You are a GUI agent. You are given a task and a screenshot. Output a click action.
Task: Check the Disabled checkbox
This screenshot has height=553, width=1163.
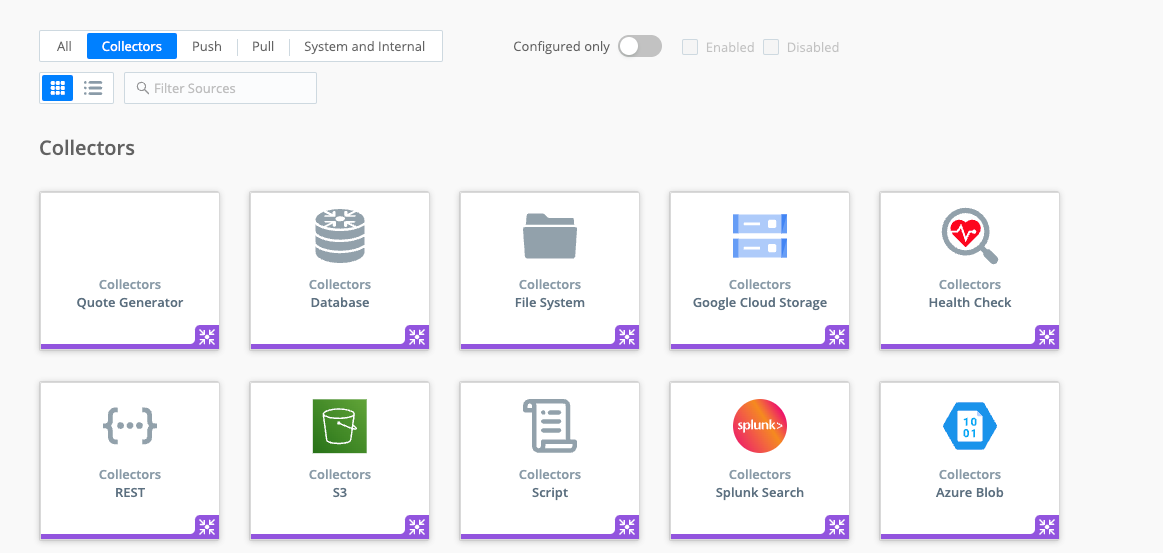point(771,47)
